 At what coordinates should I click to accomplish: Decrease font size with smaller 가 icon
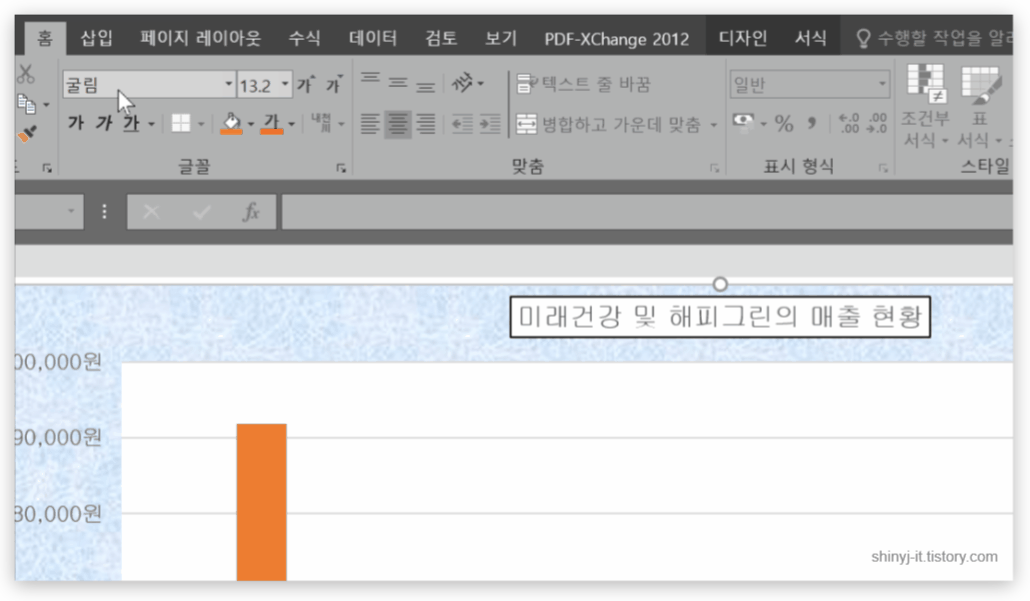[x=334, y=84]
